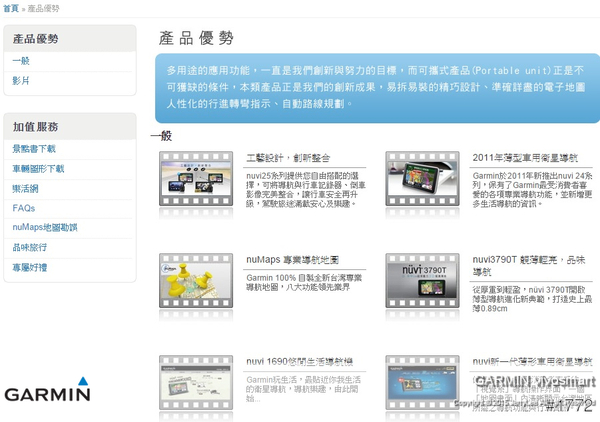Click the 產品優勢 page heading
This screenshot has height=422, width=600.
[x=196, y=38]
